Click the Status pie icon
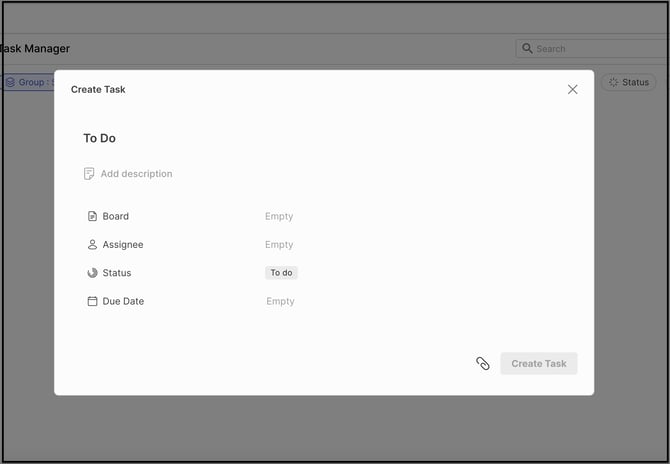The image size is (670, 464). click(x=92, y=273)
